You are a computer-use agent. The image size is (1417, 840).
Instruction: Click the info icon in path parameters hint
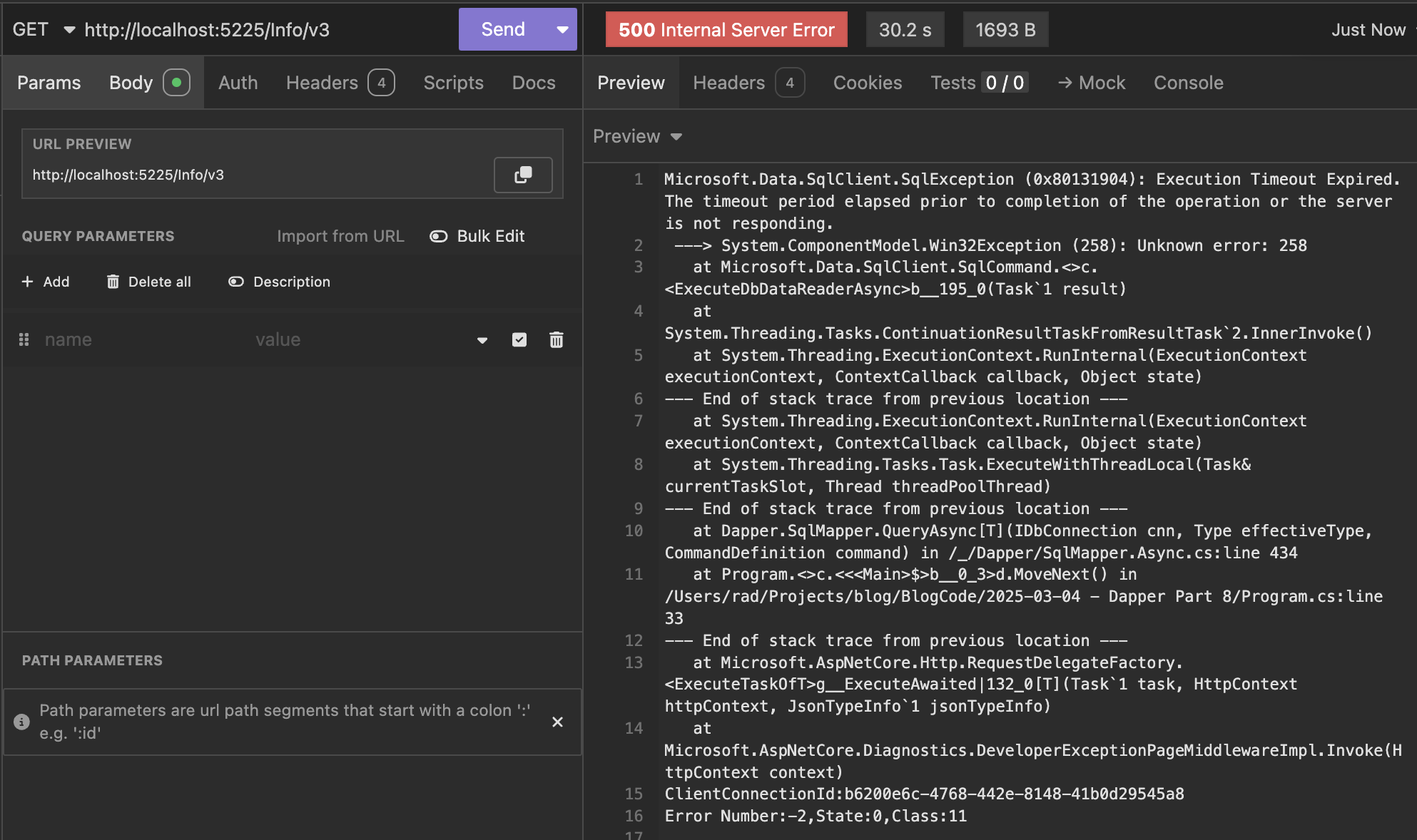(x=22, y=722)
